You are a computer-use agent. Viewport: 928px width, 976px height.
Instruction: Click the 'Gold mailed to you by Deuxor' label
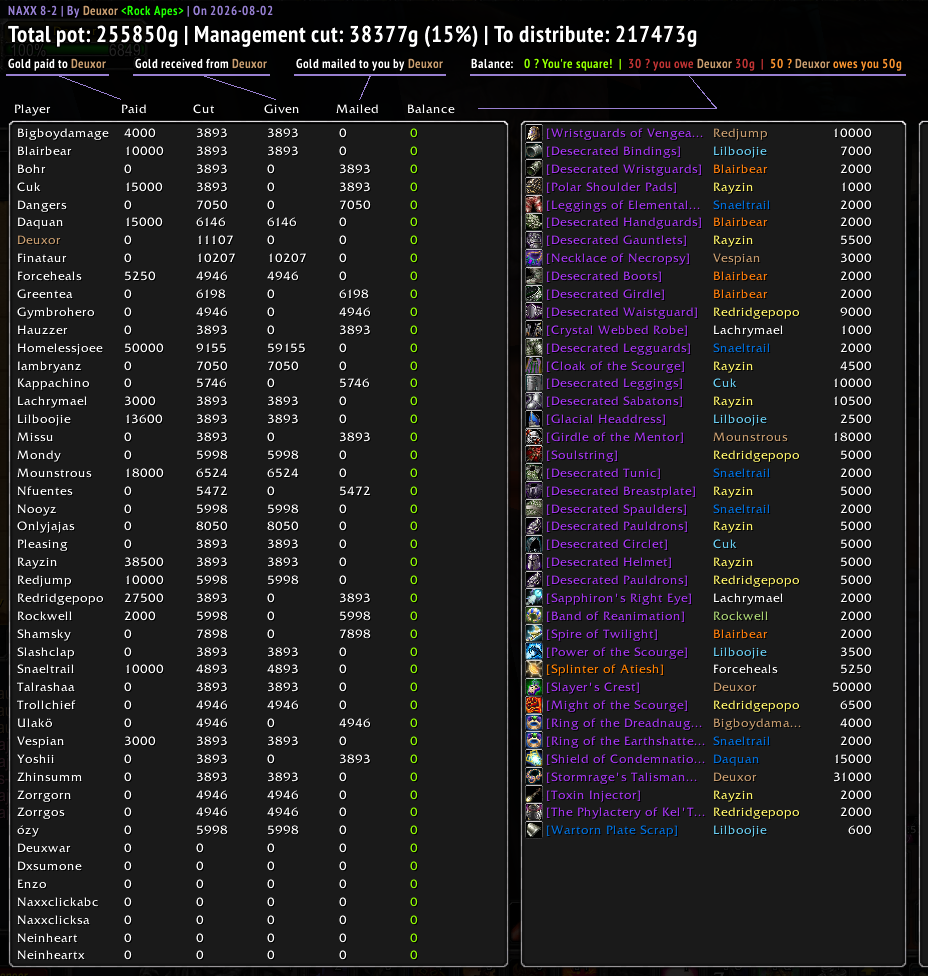pyautogui.click(x=369, y=64)
